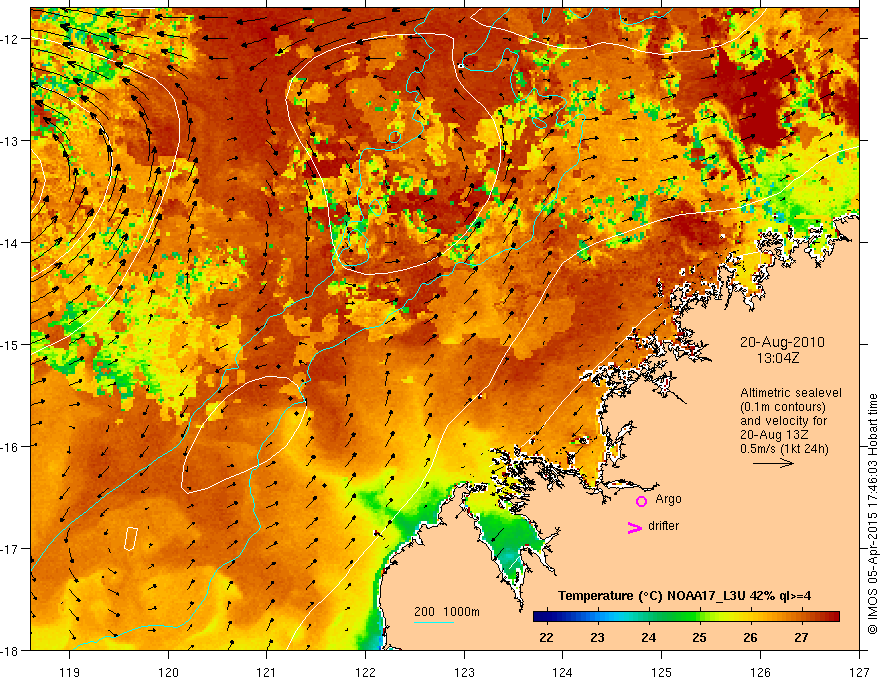The image size is (880, 680).
Task: Click the longitude axis label "125"
Action: click(x=662, y=673)
